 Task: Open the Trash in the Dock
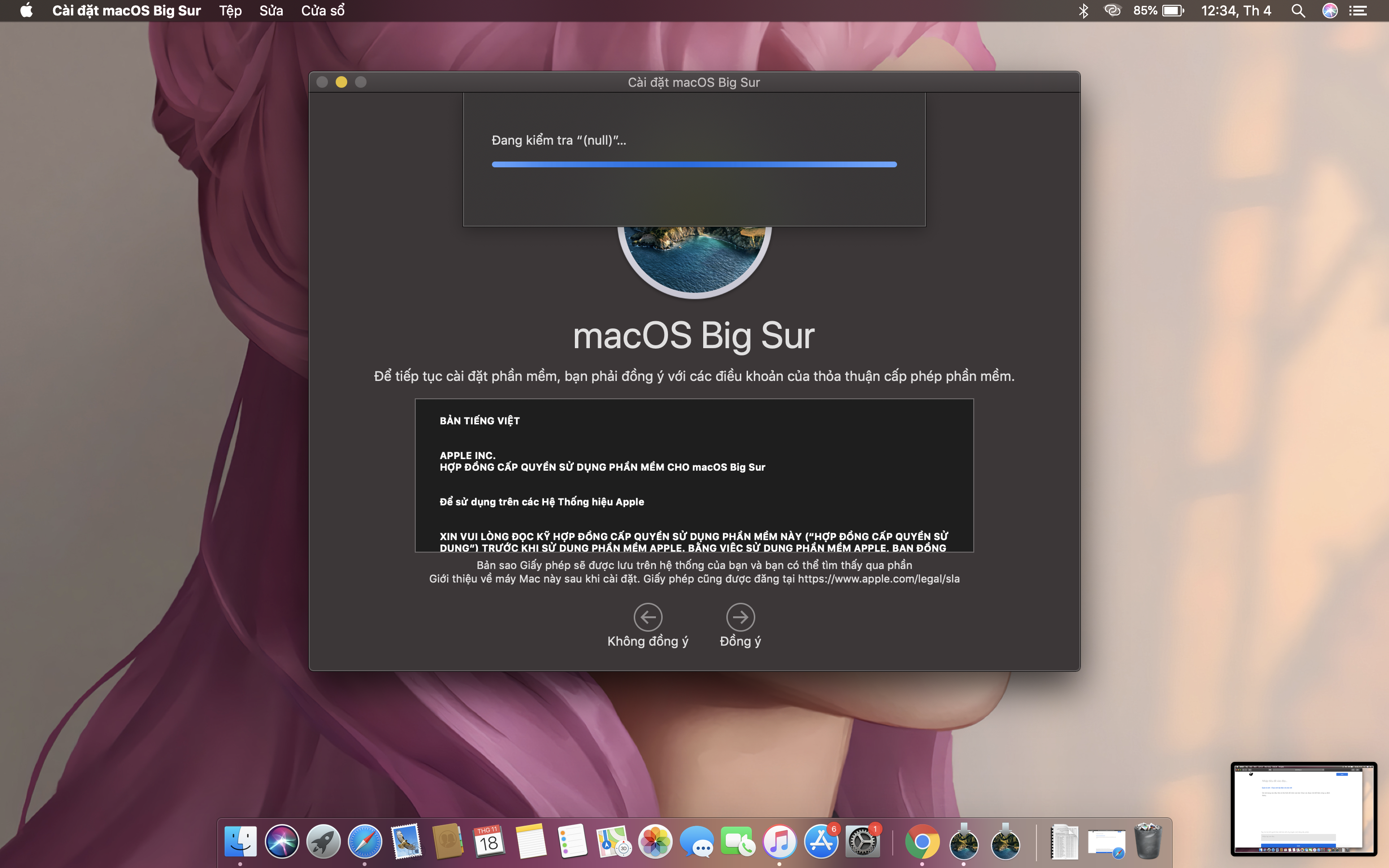(1148, 841)
